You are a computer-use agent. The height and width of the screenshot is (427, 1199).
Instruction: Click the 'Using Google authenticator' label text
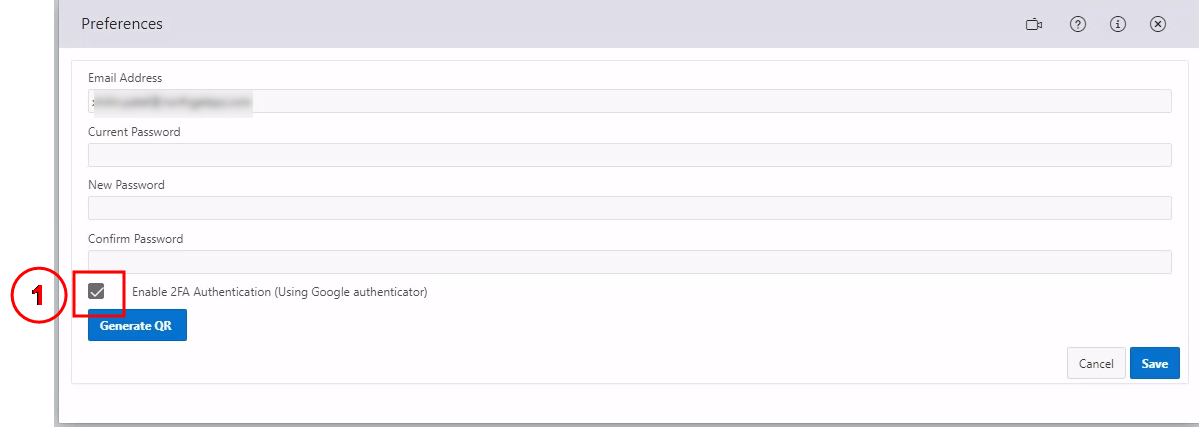(350, 292)
